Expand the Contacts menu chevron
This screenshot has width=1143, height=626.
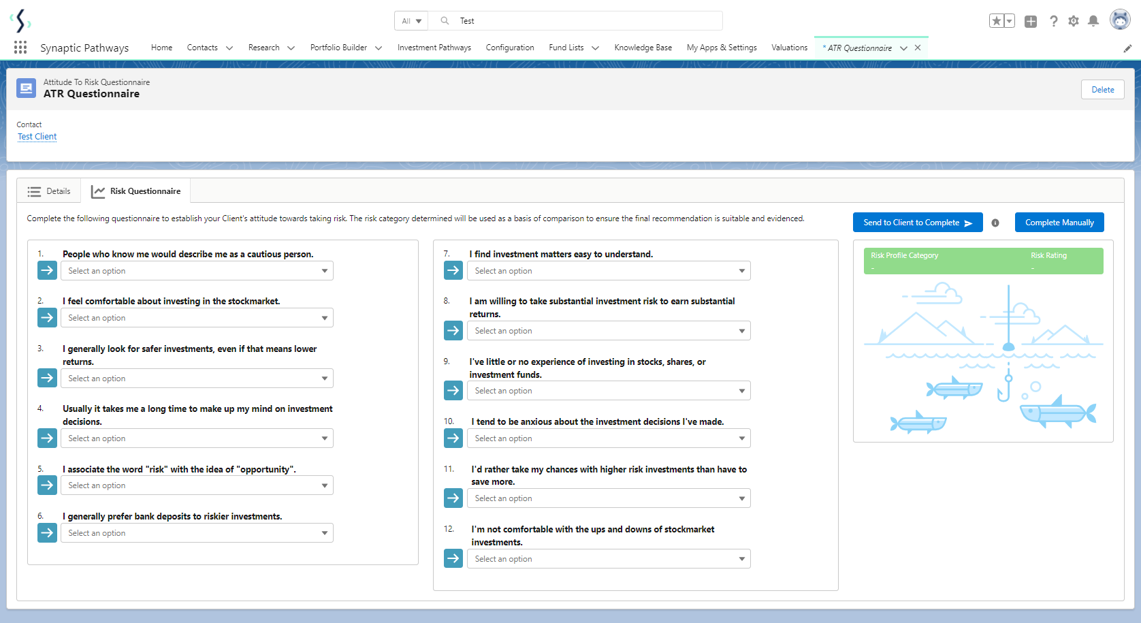(x=229, y=48)
